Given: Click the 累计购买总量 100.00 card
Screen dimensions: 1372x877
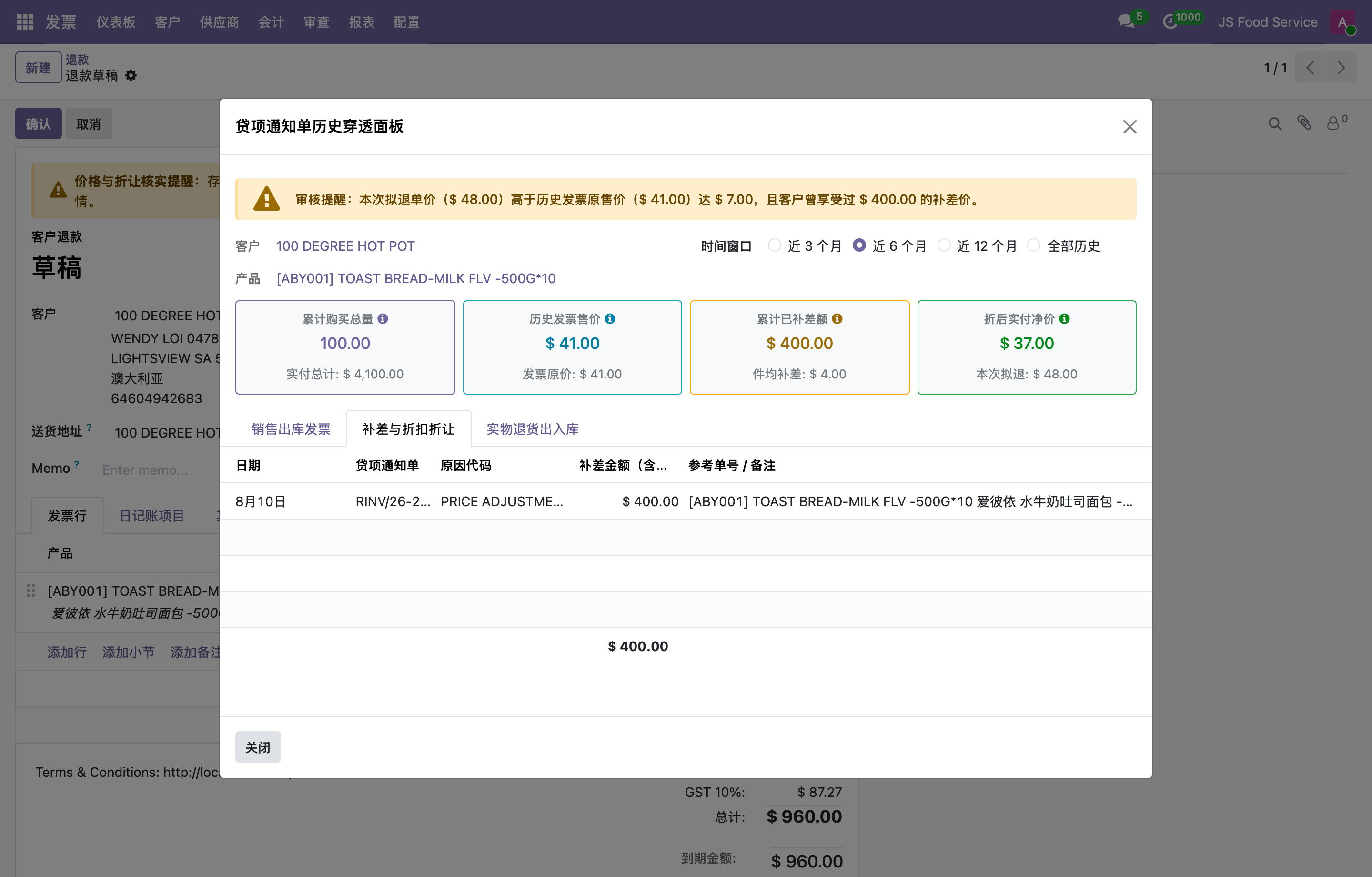Looking at the screenshot, I should (x=345, y=347).
